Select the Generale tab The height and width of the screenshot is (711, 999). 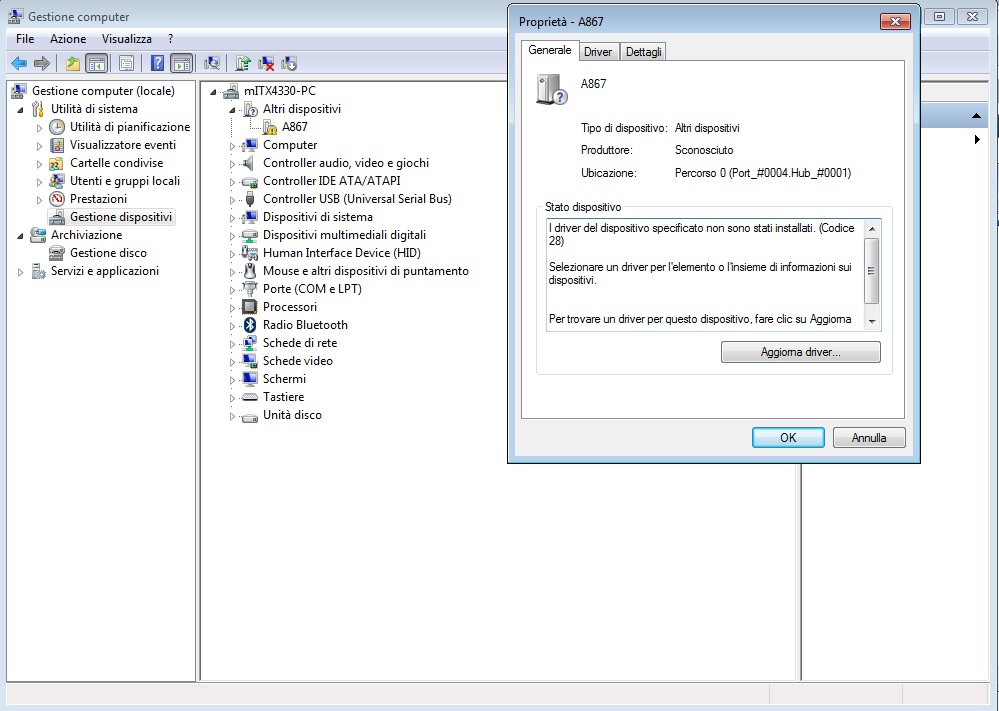(550, 50)
